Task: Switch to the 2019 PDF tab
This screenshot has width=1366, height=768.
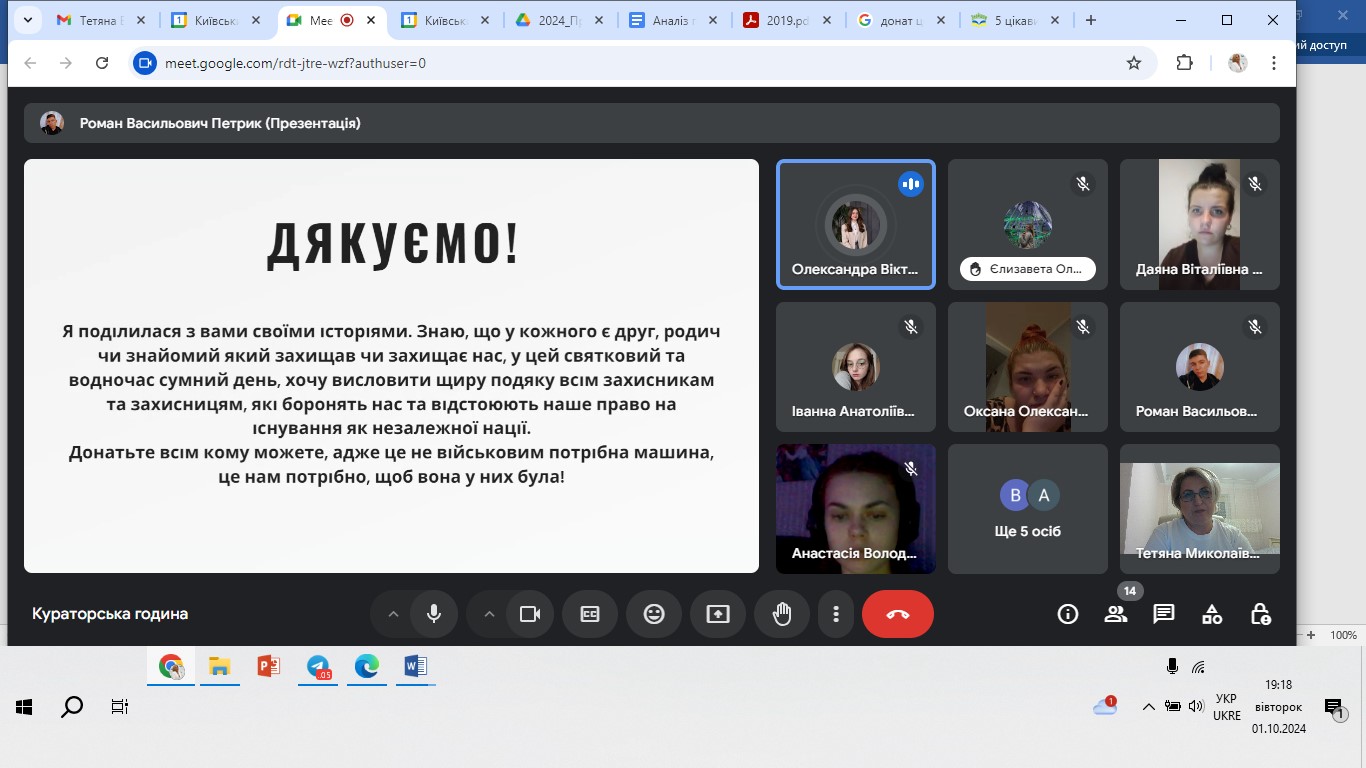Action: (x=786, y=20)
